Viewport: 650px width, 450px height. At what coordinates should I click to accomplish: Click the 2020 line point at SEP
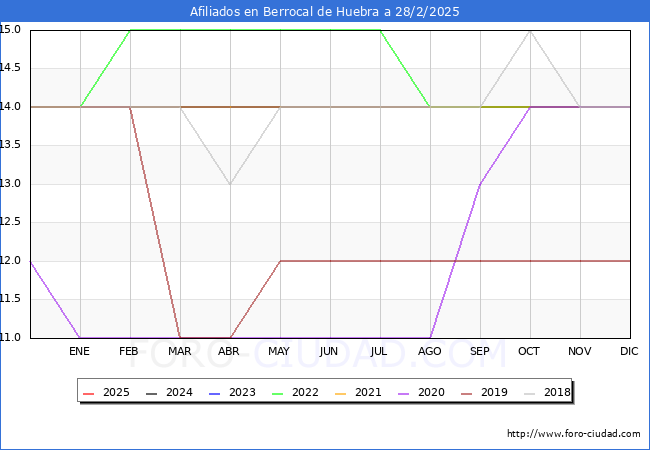coord(480,184)
